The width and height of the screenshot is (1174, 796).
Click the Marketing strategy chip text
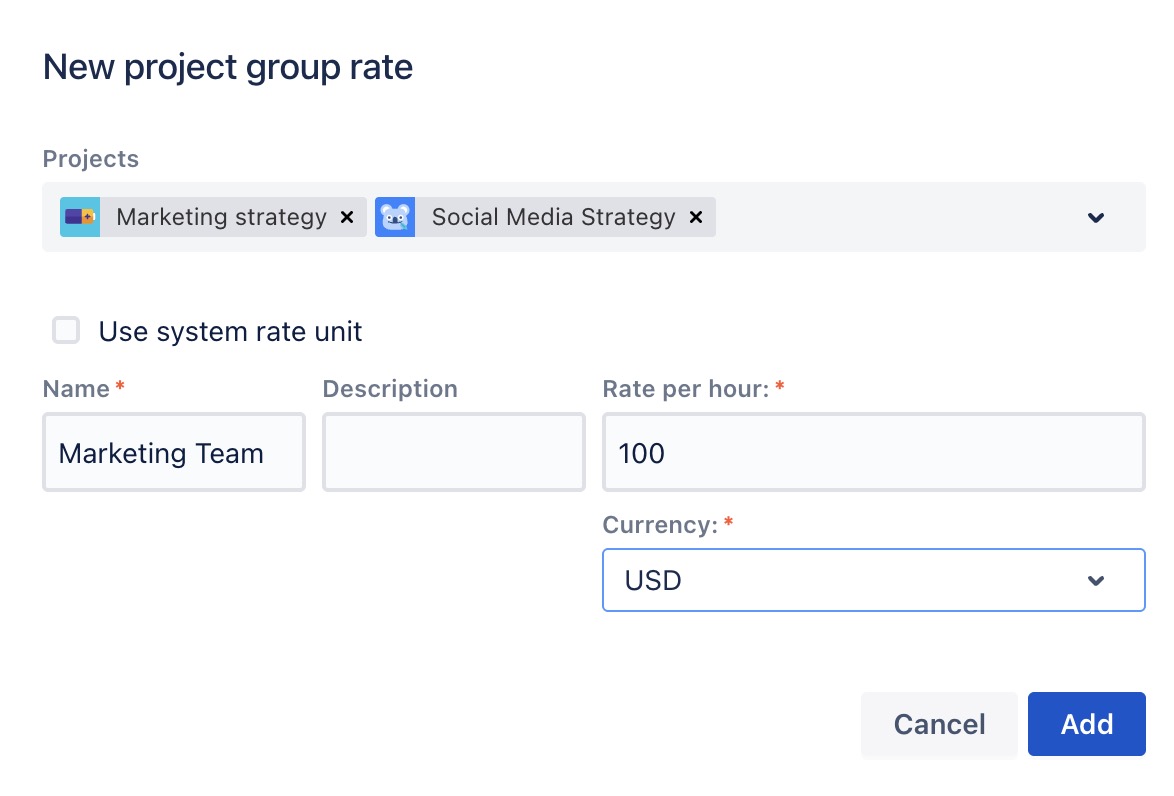point(221,217)
